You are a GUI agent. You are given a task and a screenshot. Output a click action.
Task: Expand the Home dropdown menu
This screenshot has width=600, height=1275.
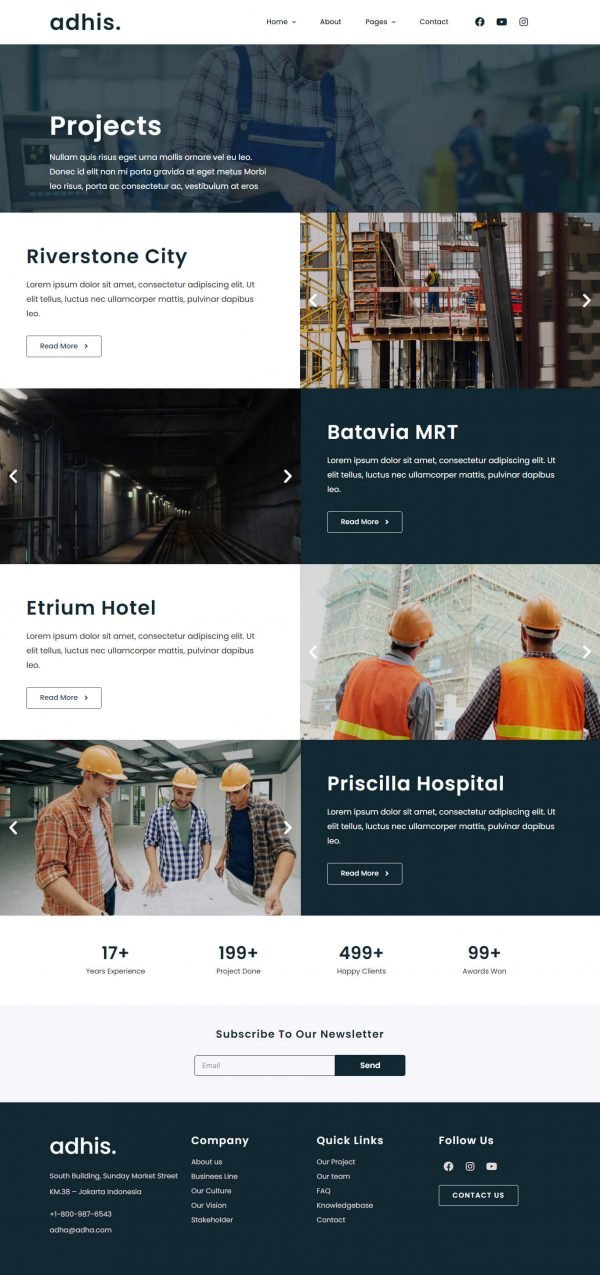[281, 22]
